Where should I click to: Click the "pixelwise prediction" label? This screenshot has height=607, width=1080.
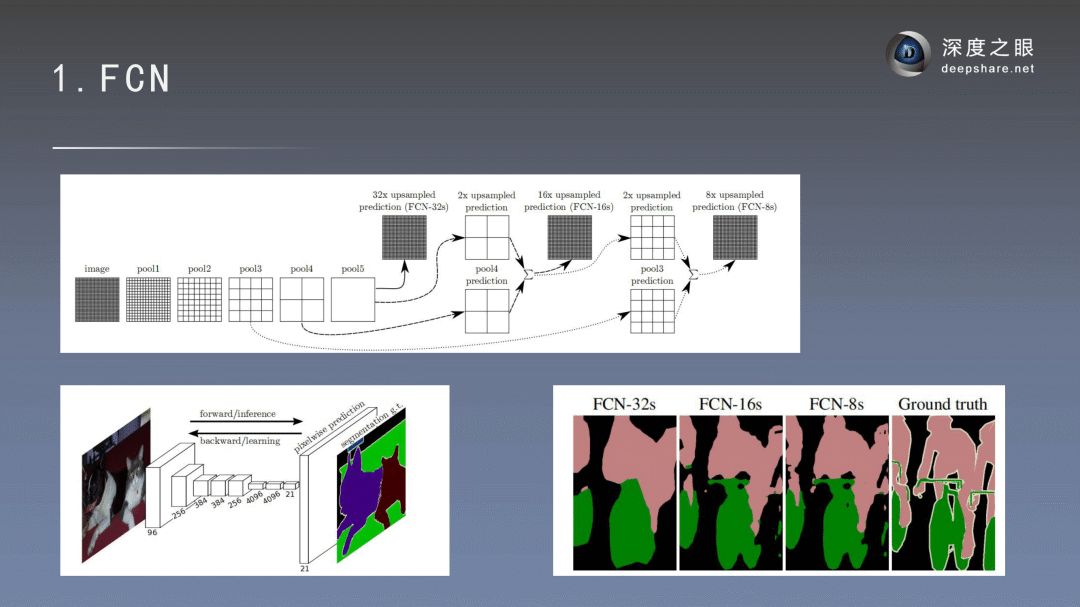point(329,427)
